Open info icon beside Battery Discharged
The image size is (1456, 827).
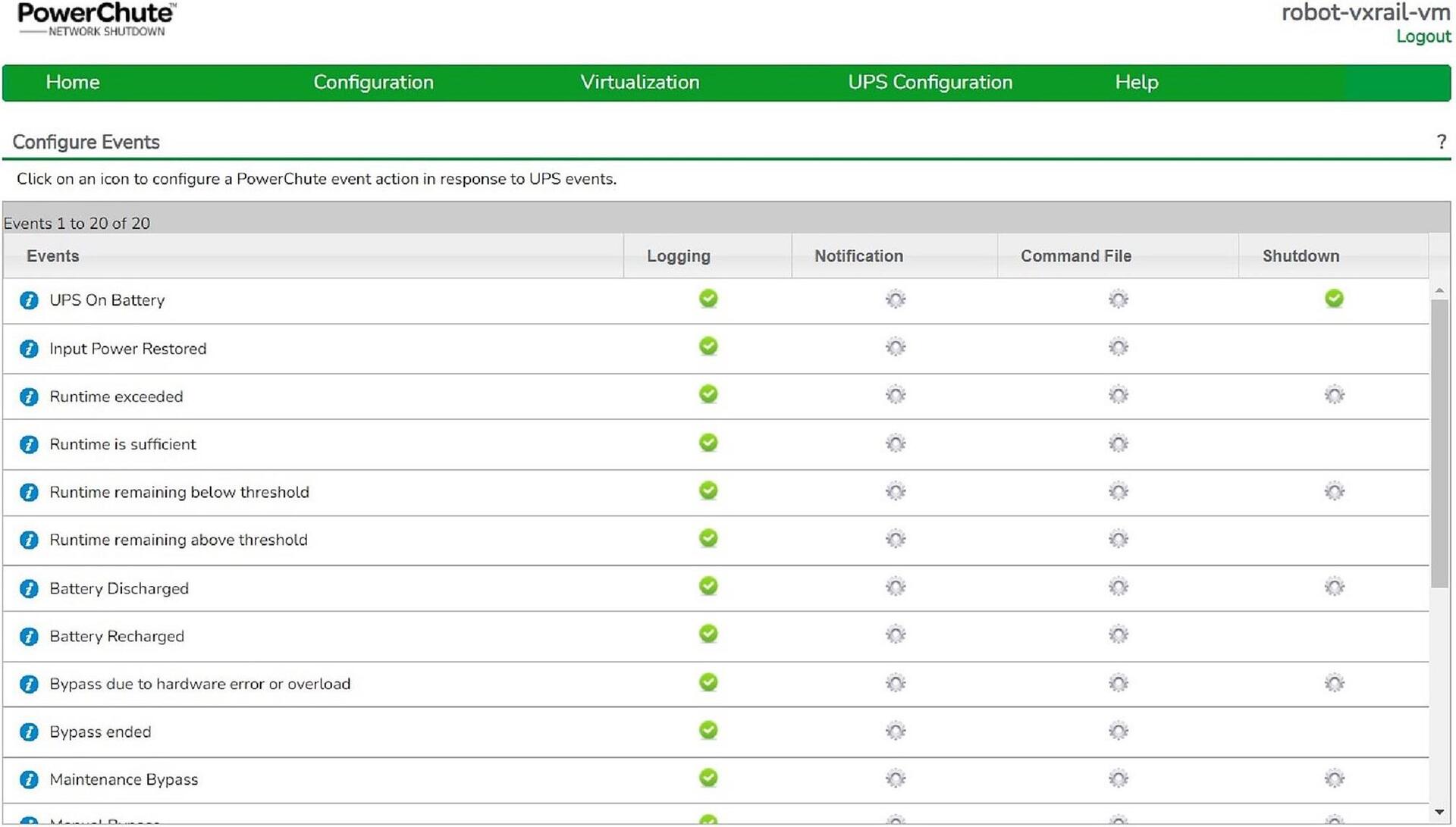point(29,589)
